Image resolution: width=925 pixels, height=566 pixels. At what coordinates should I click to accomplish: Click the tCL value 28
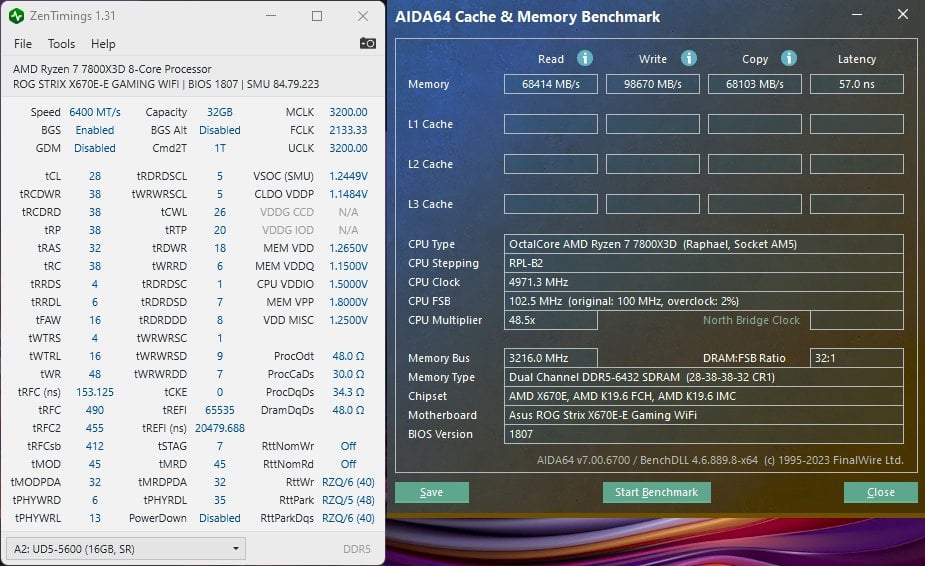coord(94,176)
